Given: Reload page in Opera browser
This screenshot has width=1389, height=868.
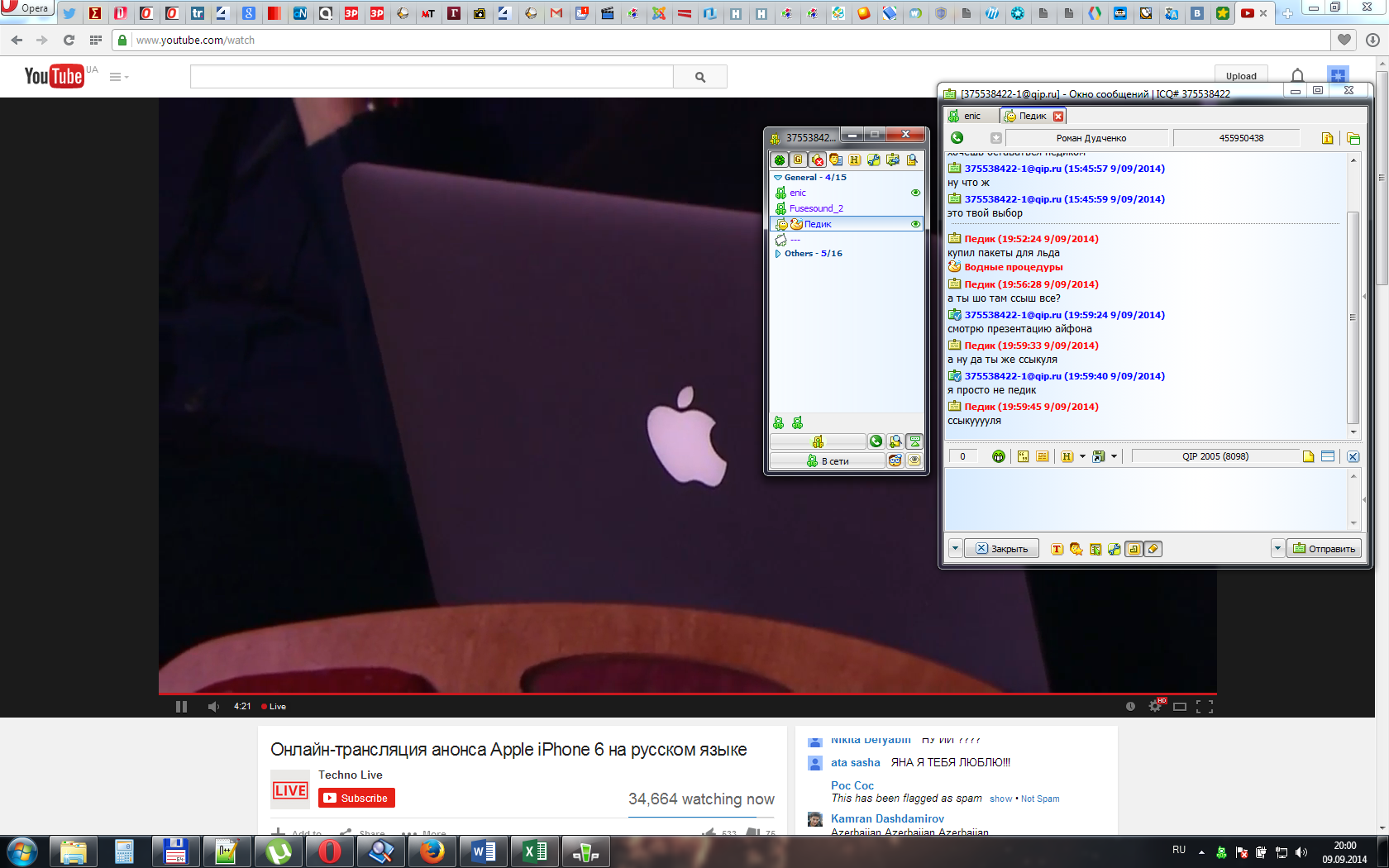Looking at the screenshot, I should coord(69,40).
